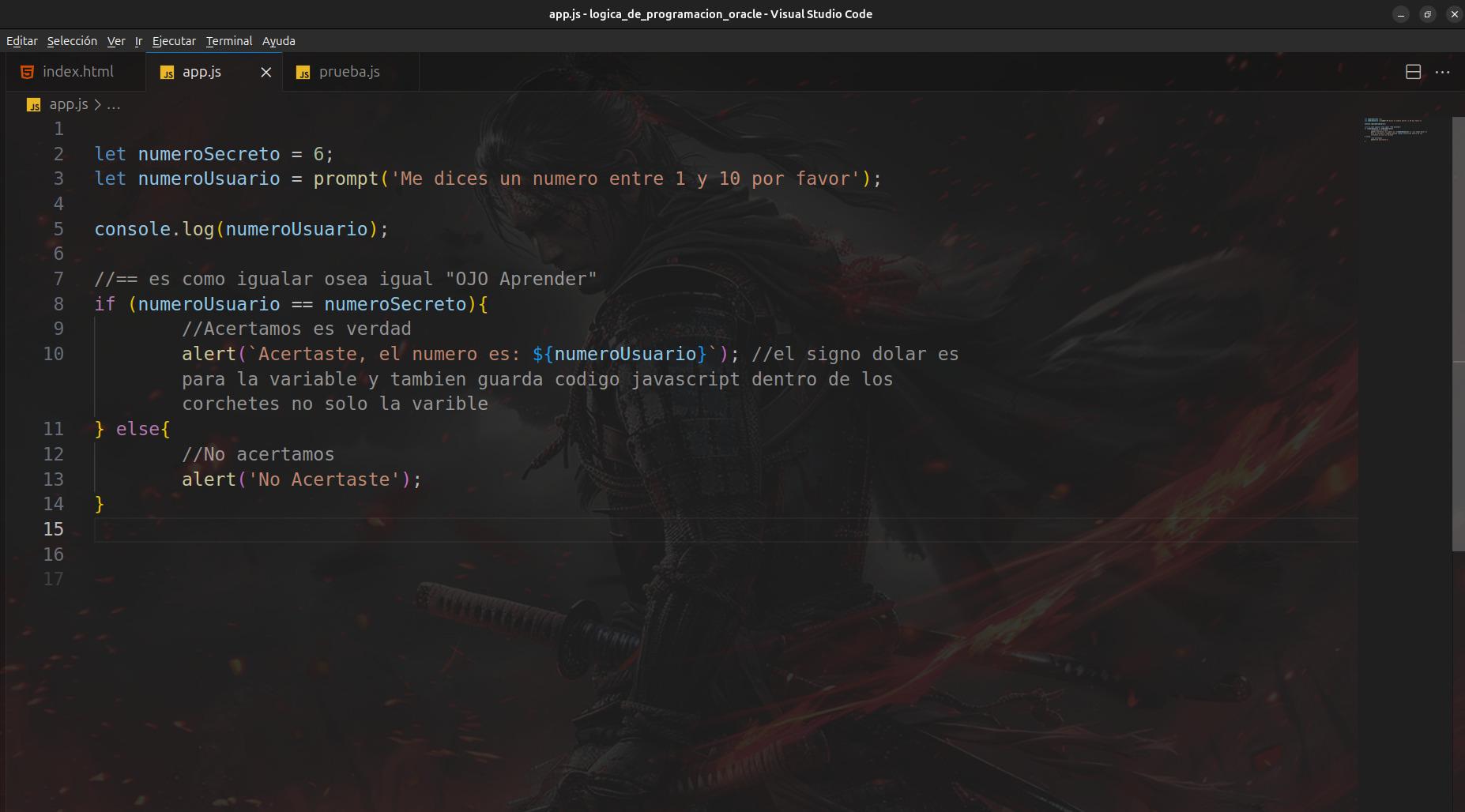
Task: Open the Terminal menu
Action: click(x=229, y=41)
